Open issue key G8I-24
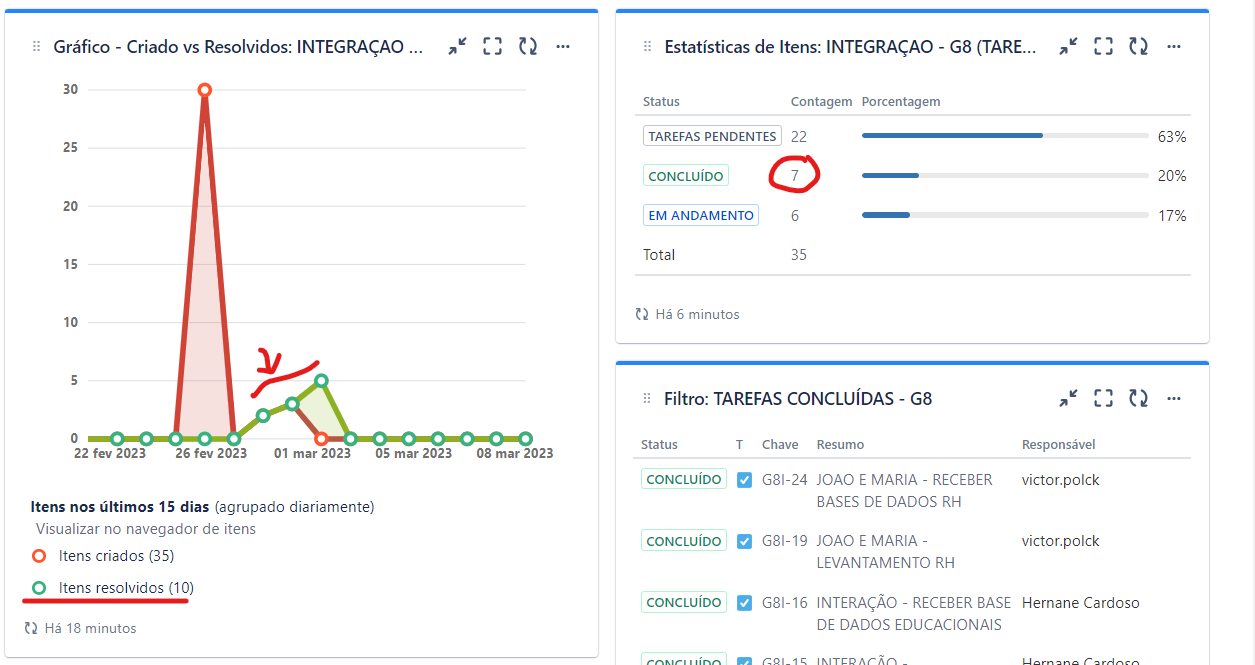 (785, 480)
